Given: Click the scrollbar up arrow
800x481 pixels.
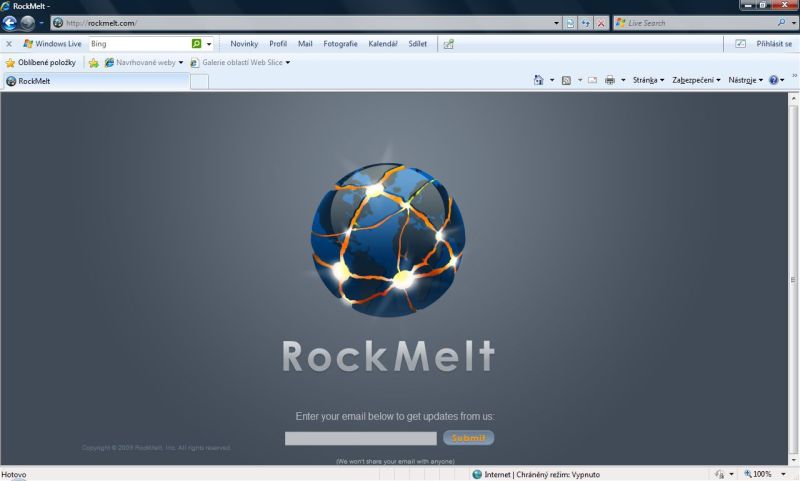Looking at the screenshot, I should (x=793, y=98).
